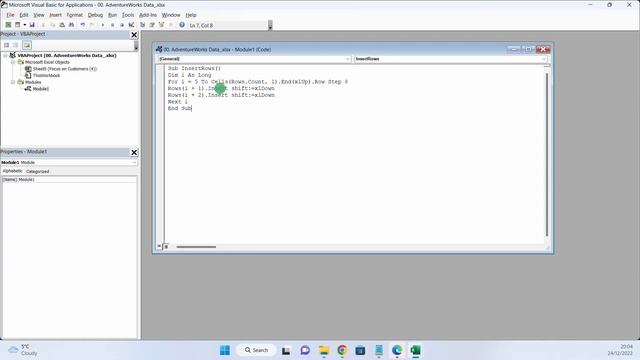The image size is (640, 360).
Task: Click the Properties Window toolbar icon
Action: 152,25
